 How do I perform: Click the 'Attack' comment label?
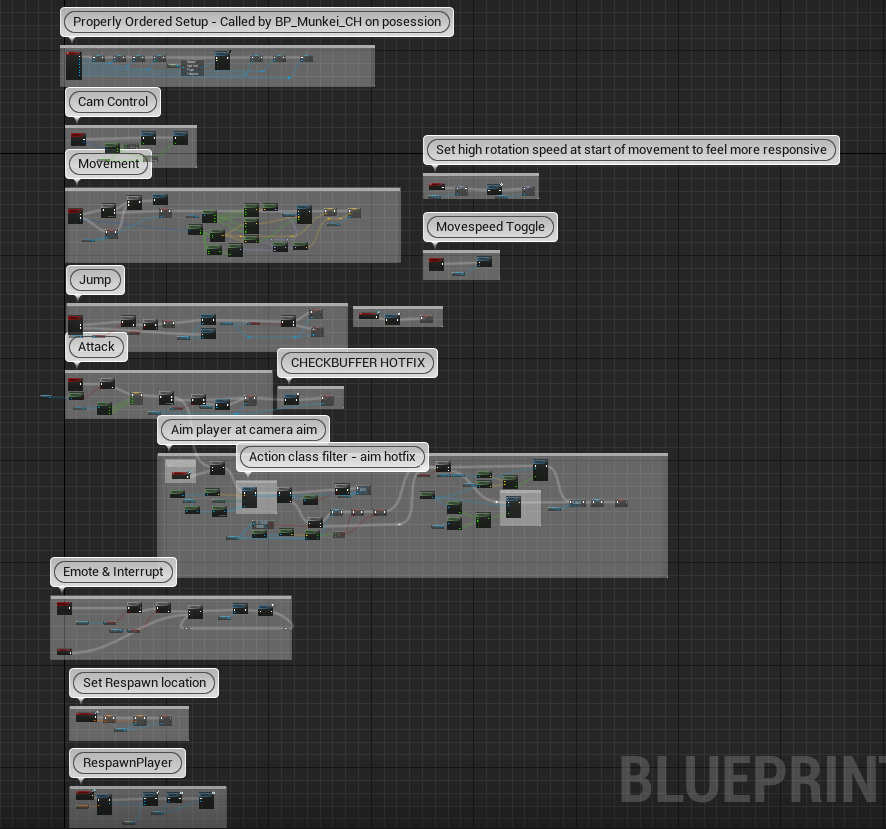click(x=96, y=347)
